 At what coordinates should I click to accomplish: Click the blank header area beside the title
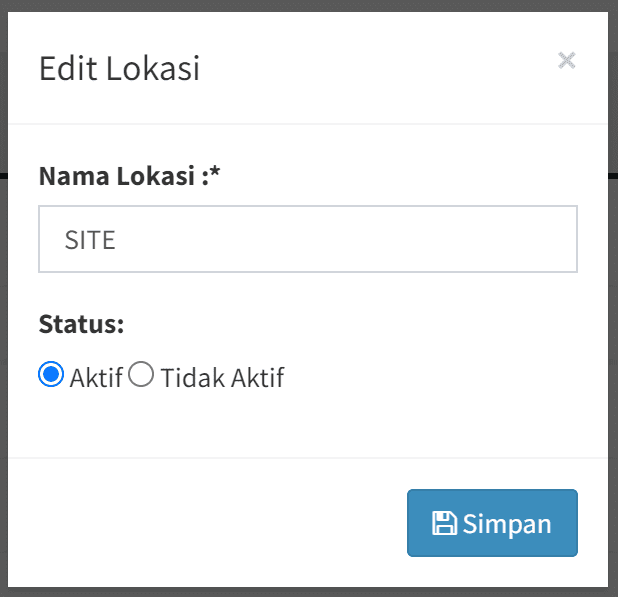pyautogui.click(x=380, y=68)
